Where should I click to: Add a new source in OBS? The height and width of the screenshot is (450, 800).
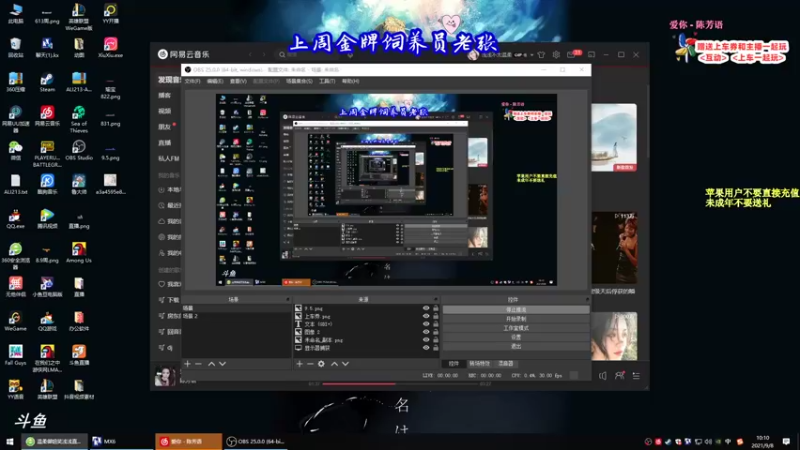pos(299,364)
